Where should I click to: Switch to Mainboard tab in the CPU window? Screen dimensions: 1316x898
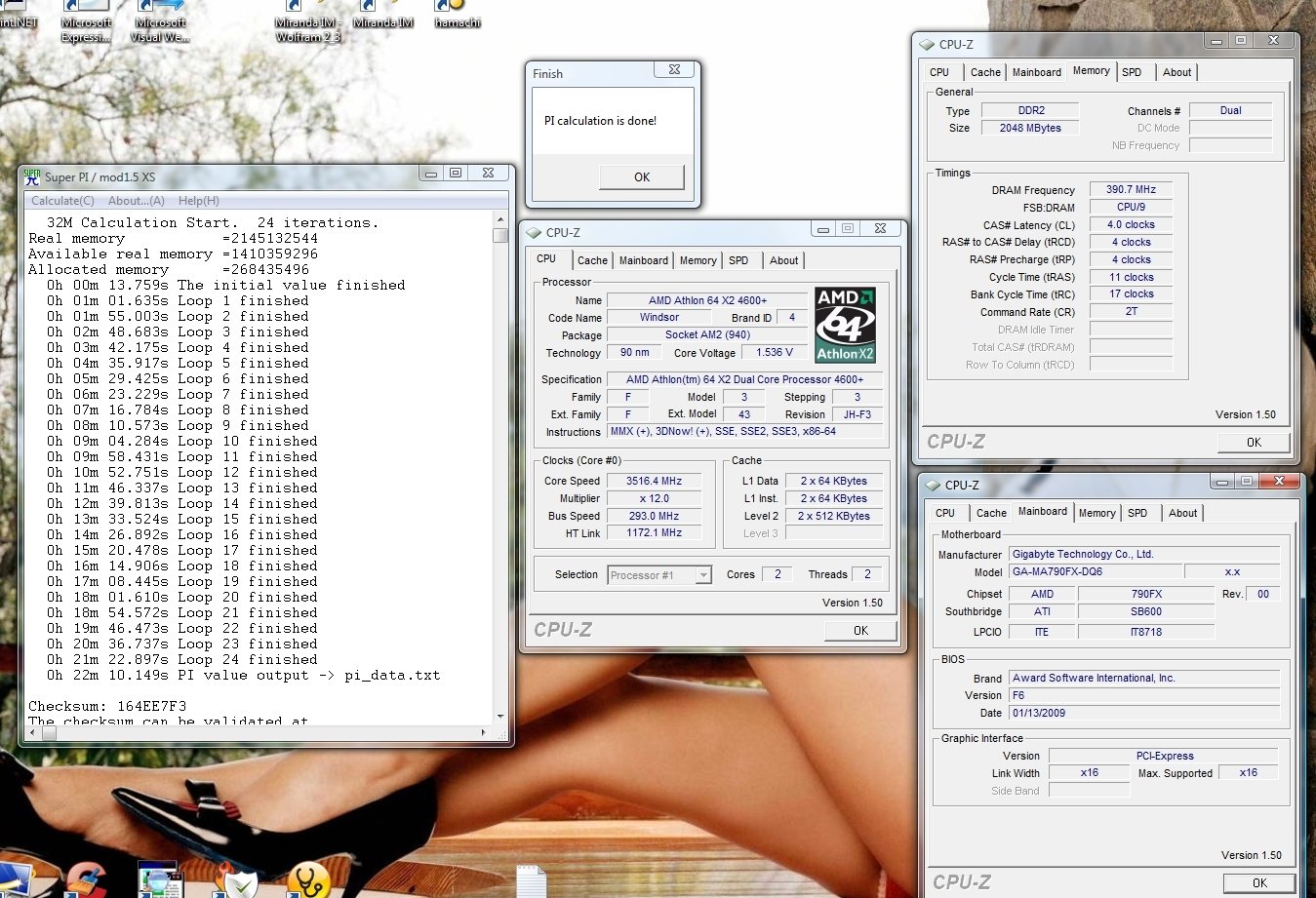[644, 260]
